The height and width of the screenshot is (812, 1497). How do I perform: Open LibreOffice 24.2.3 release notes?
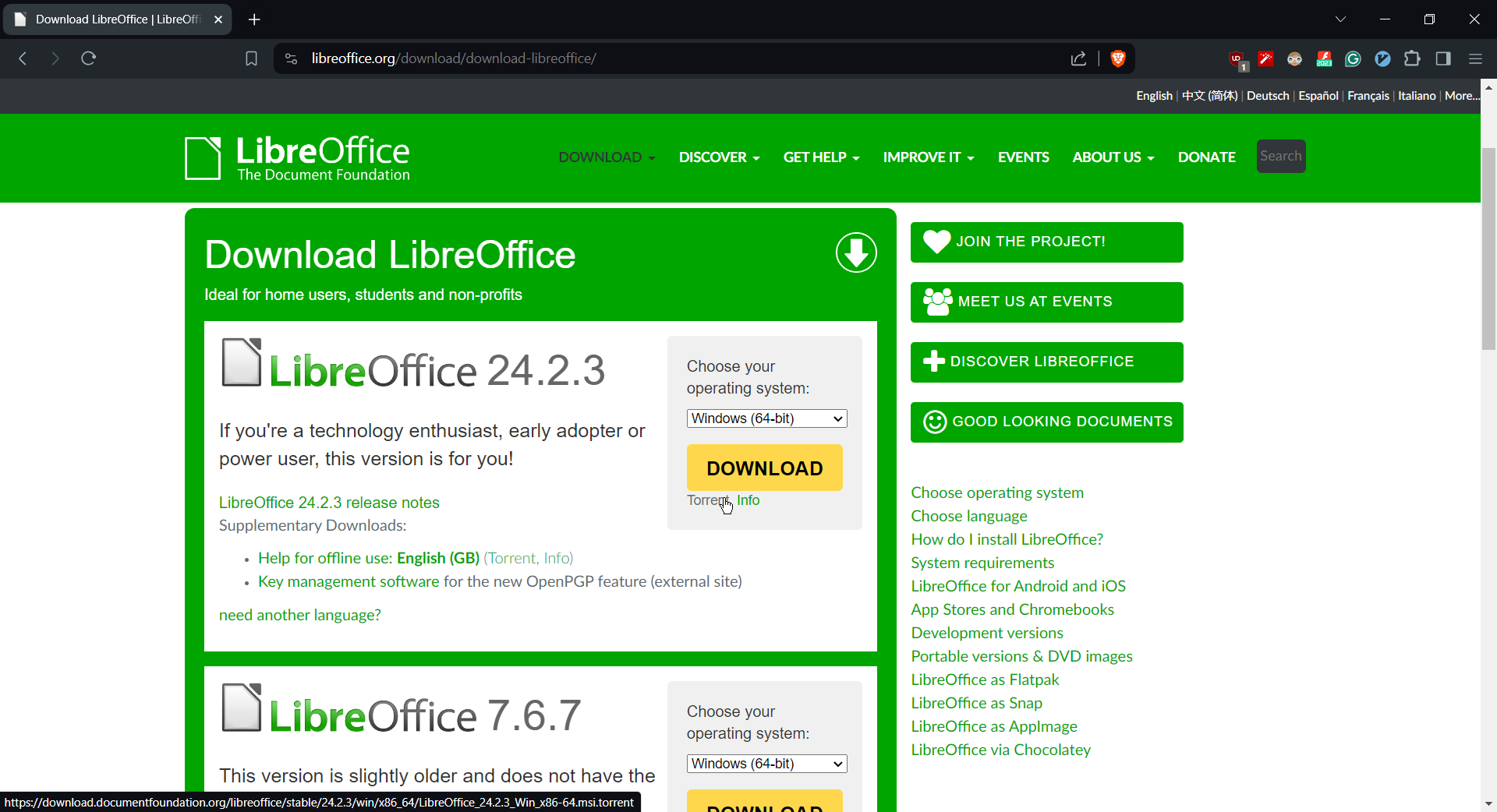point(329,503)
